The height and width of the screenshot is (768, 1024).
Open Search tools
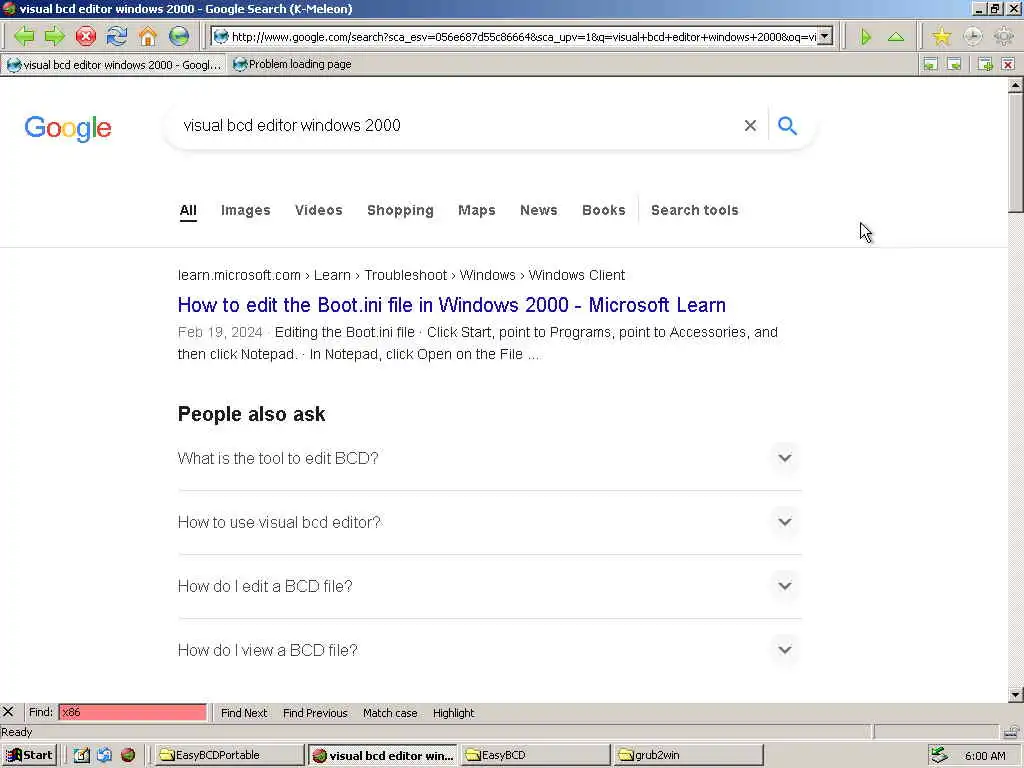tap(695, 210)
